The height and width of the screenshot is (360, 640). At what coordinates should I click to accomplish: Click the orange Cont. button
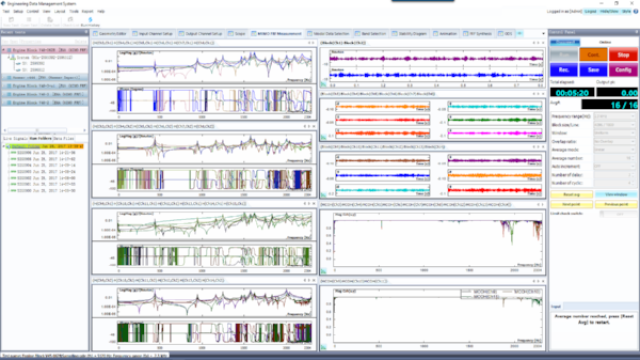coord(593,55)
